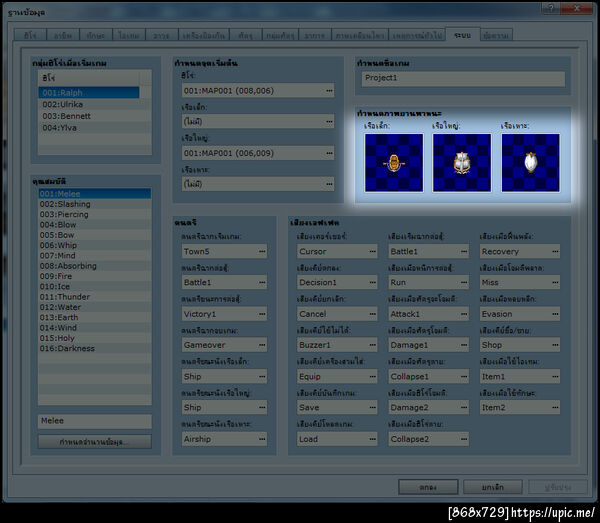Switch to the ไอเทม (Items) tab
600x523 pixels.
pos(129,36)
